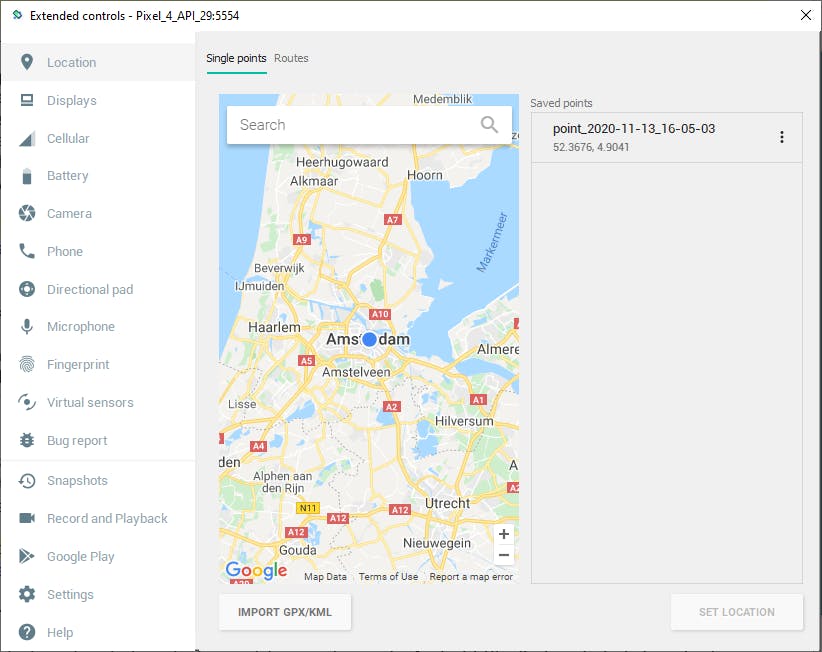Image resolution: width=822 pixels, height=652 pixels.
Task: Select the Cellular signal icon
Action: [27, 138]
